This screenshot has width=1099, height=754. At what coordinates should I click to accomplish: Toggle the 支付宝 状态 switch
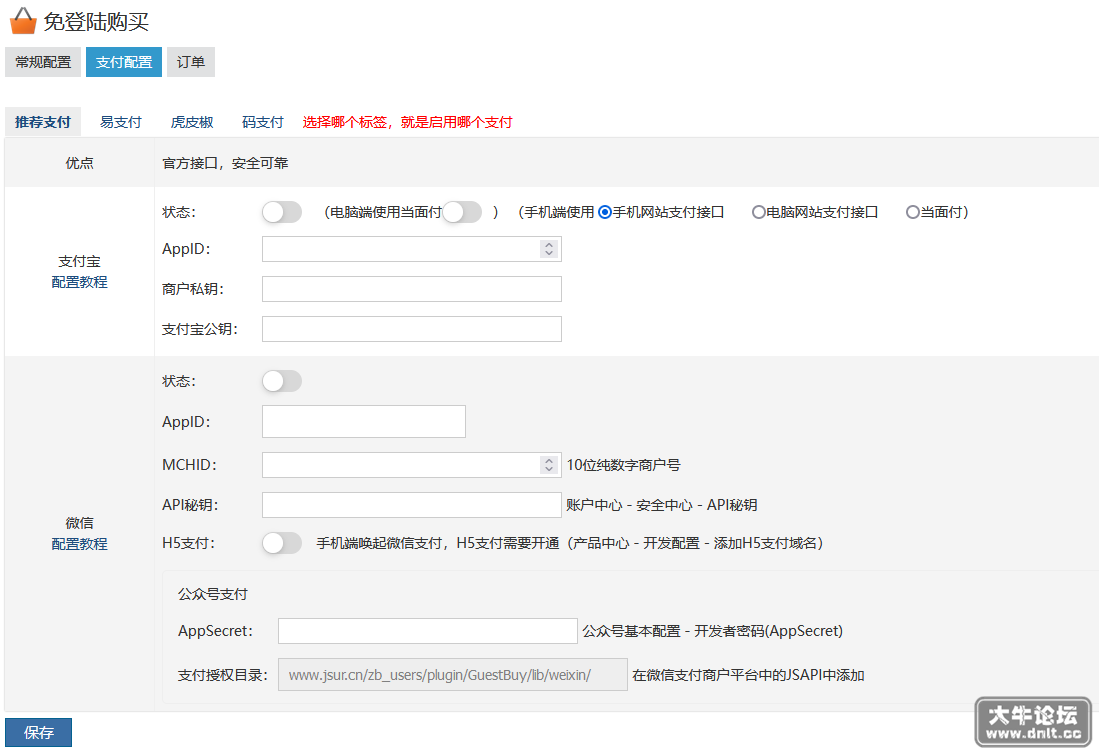pos(282,212)
